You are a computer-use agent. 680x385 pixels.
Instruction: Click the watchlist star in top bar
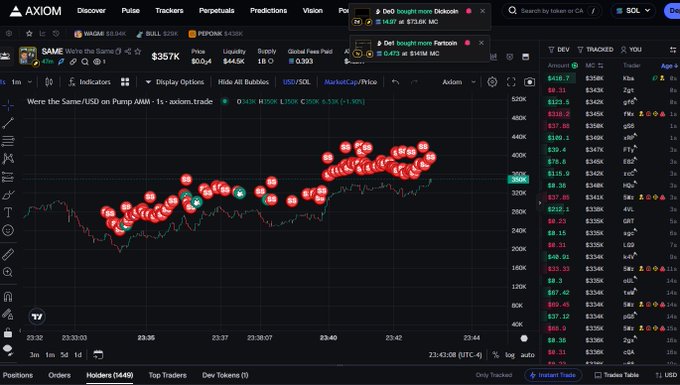point(29,33)
